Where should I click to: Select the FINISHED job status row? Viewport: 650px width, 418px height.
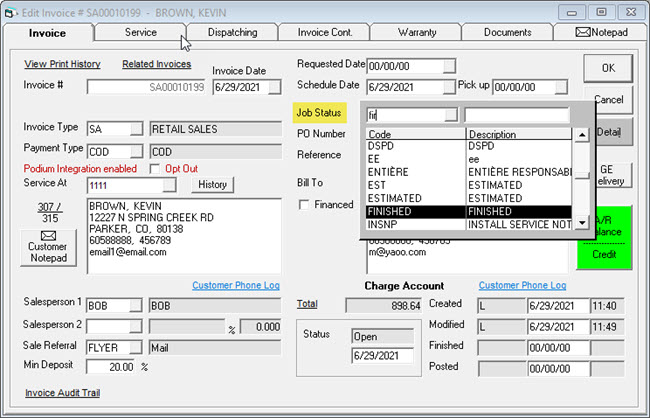point(469,211)
